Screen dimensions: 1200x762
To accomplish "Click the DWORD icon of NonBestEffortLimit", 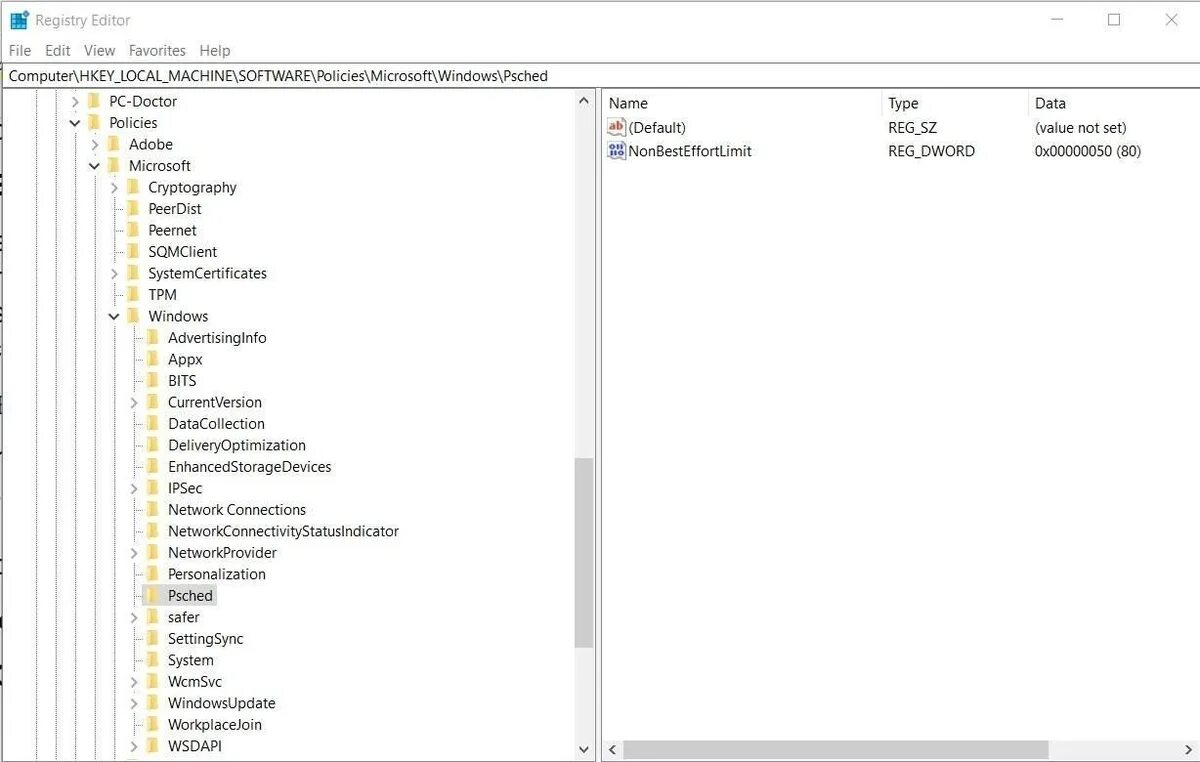I will coord(616,151).
